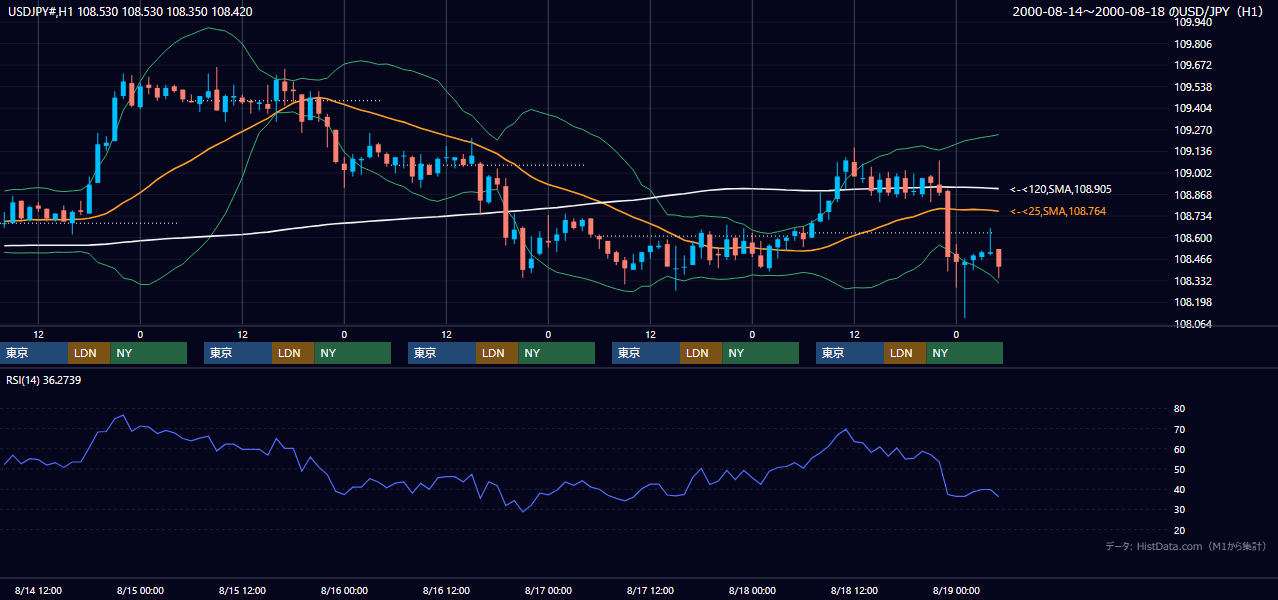Click the RSI scale value 20
Viewport: 1278px width, 600px height.
pos(1179,530)
